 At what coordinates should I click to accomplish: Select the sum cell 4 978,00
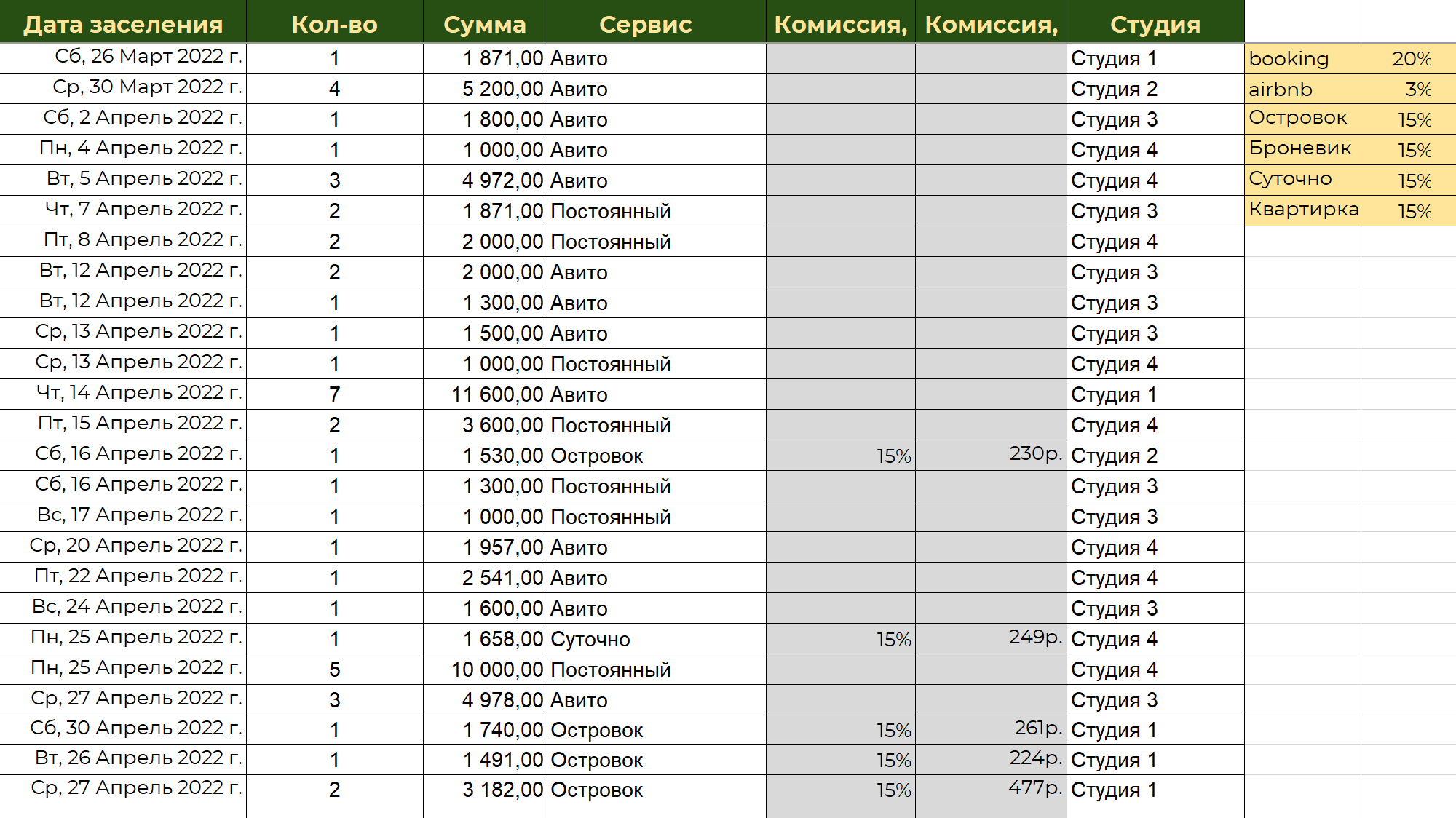click(485, 700)
